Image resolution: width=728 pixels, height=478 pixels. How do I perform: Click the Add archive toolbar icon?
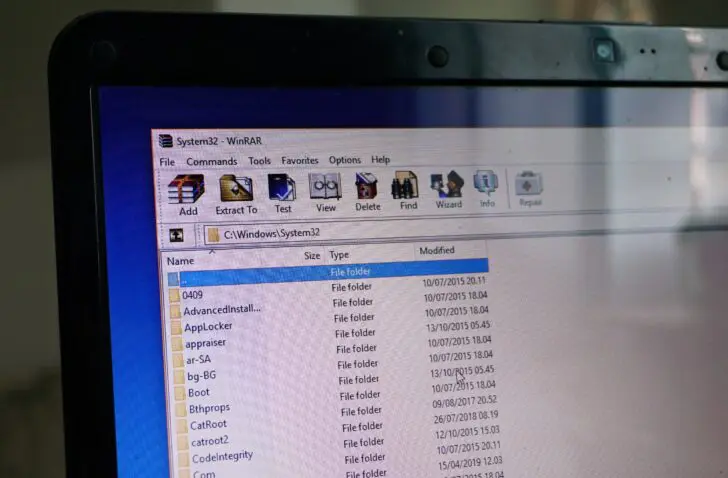pyautogui.click(x=187, y=189)
